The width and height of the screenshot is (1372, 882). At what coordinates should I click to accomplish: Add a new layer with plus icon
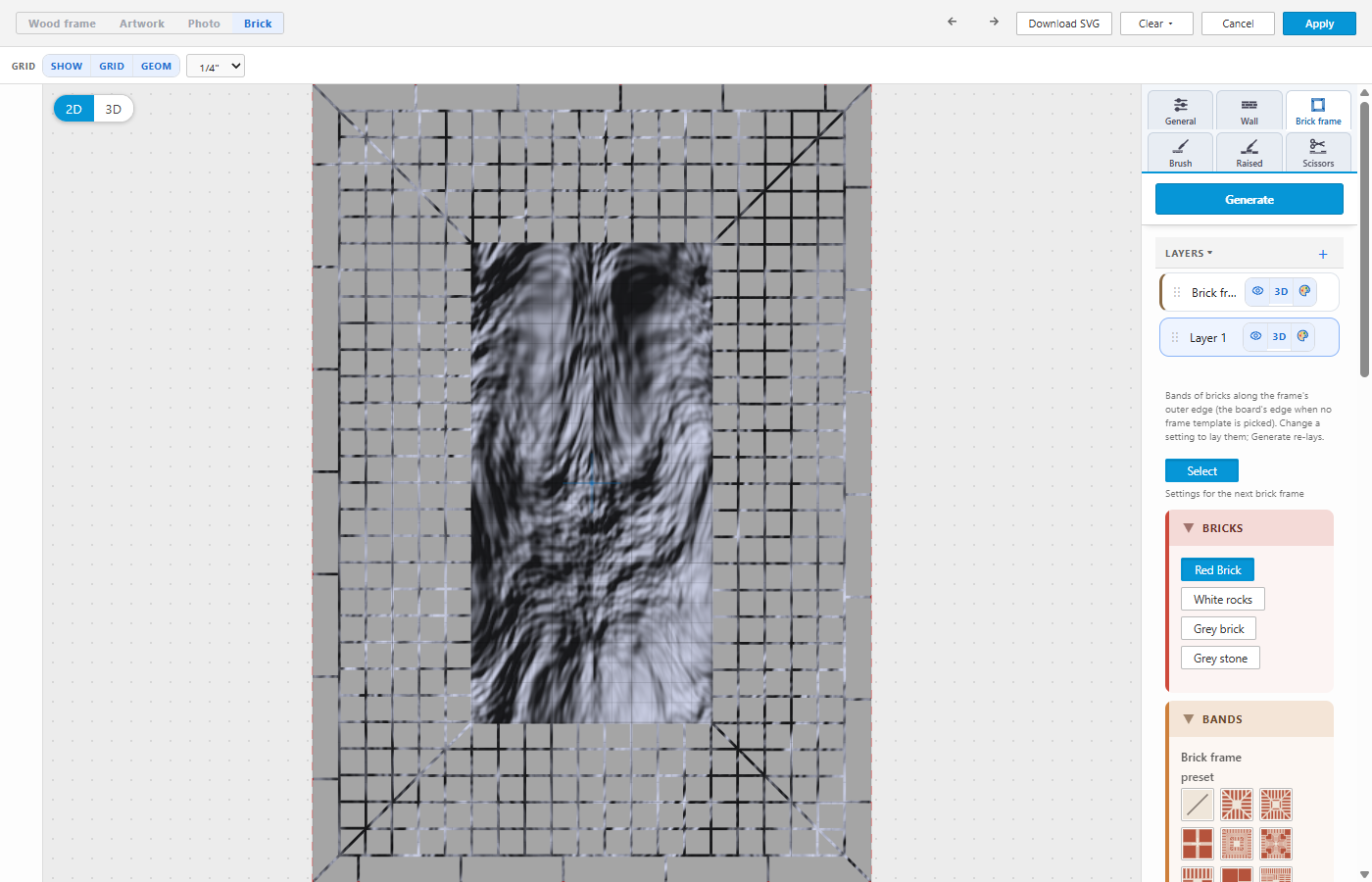click(1323, 254)
